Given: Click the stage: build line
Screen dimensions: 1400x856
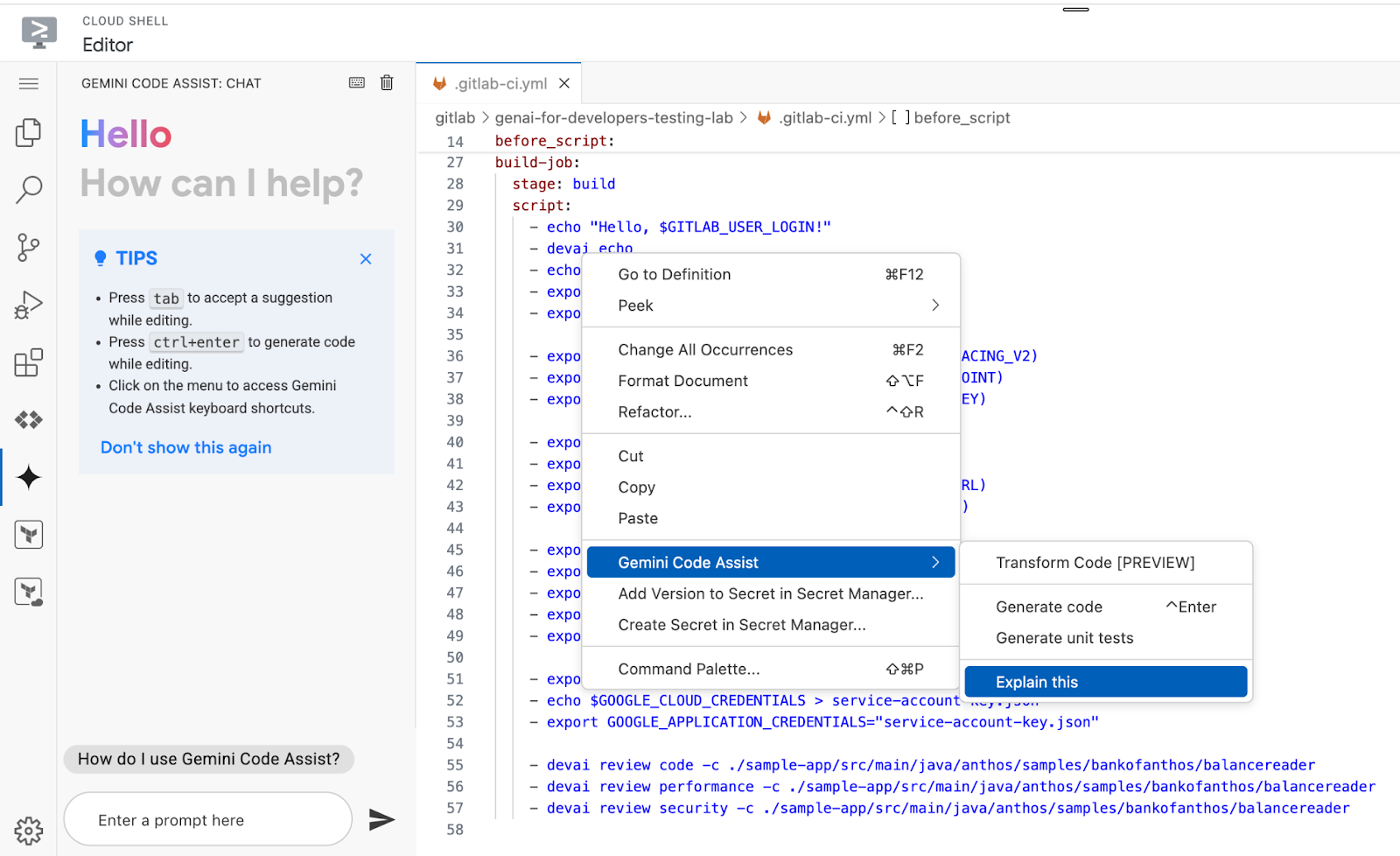Looking at the screenshot, I should click(x=563, y=184).
